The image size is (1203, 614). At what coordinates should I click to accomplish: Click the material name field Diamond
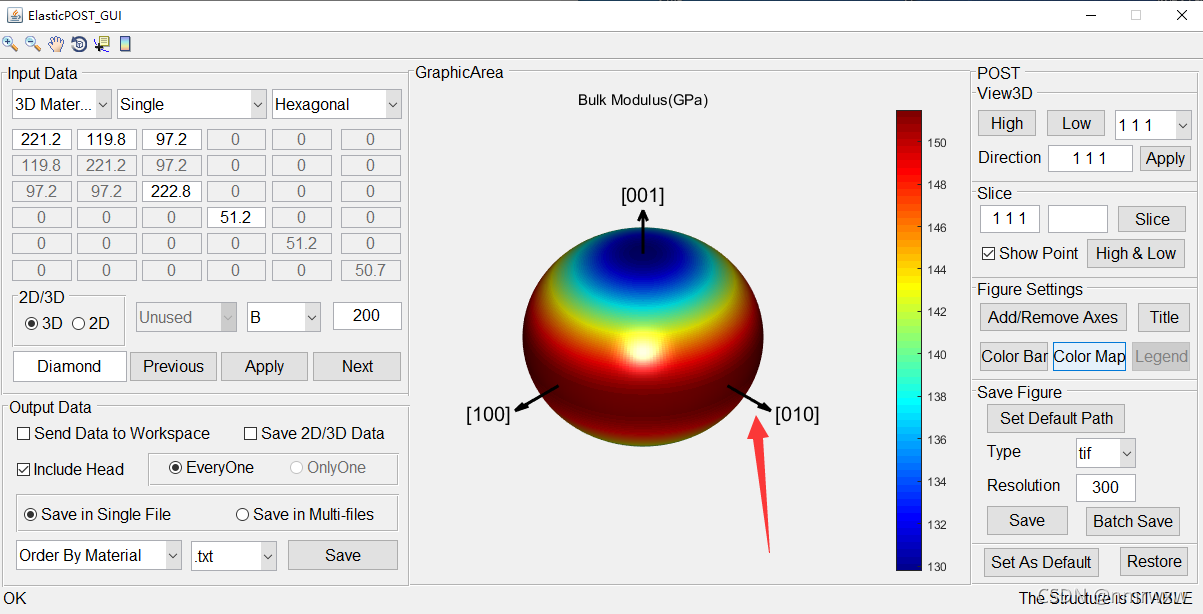point(69,367)
